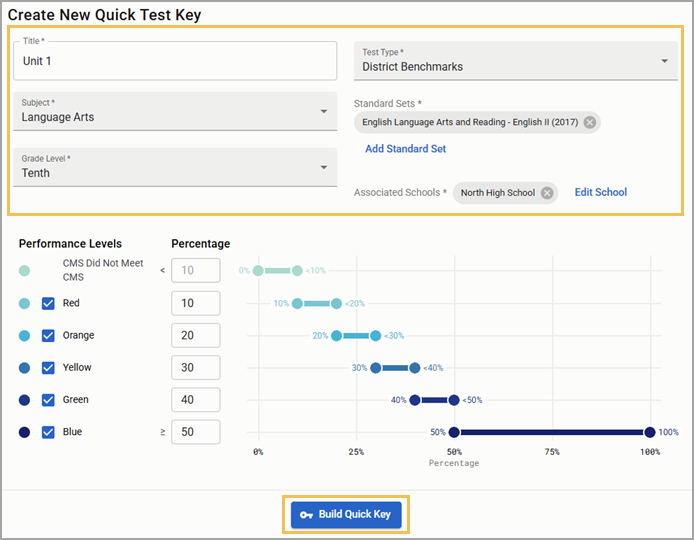Click the Blue level color swatch
Screen dimensions: 694x540
pos(24,432)
